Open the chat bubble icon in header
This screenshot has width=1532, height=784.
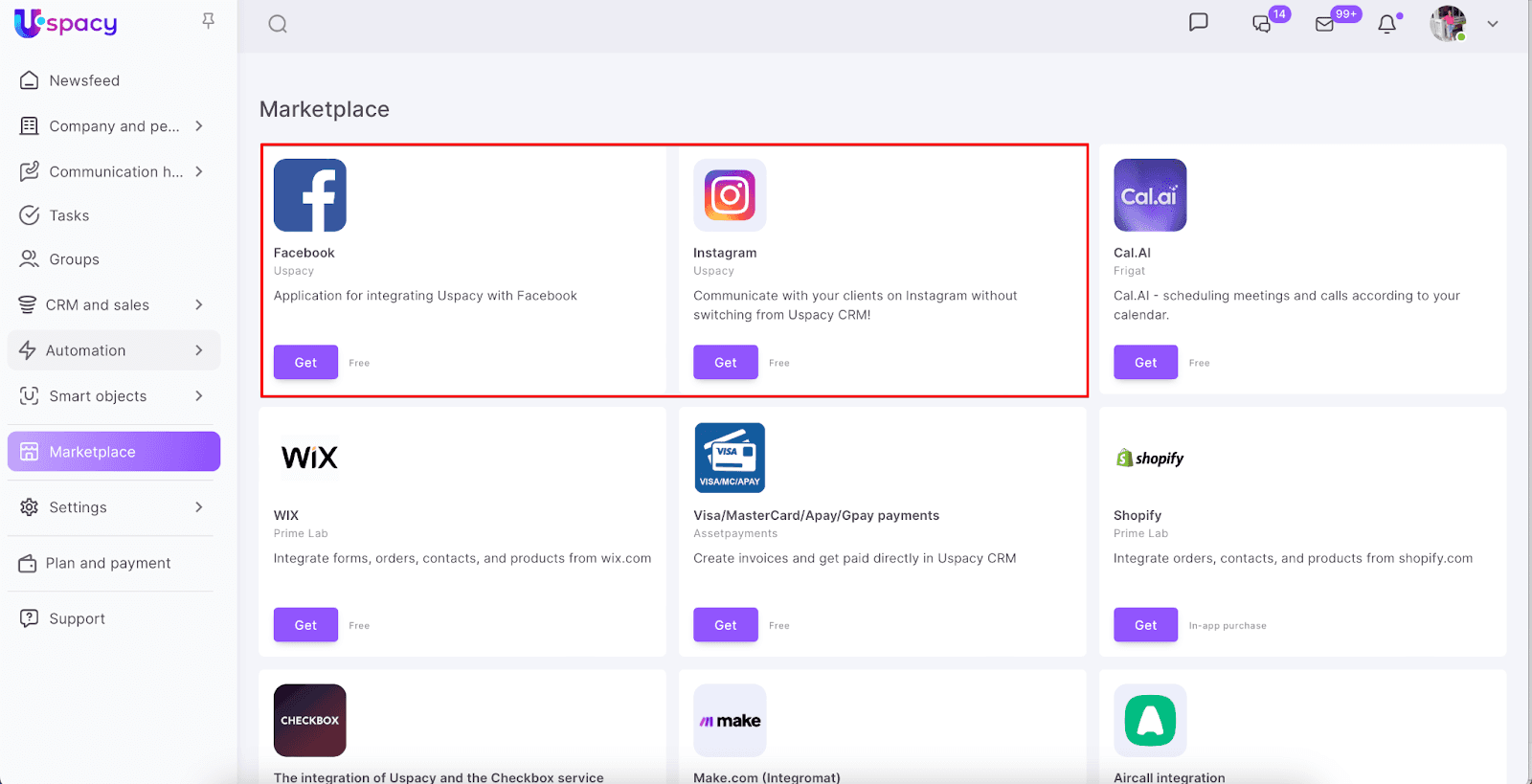point(1198,23)
